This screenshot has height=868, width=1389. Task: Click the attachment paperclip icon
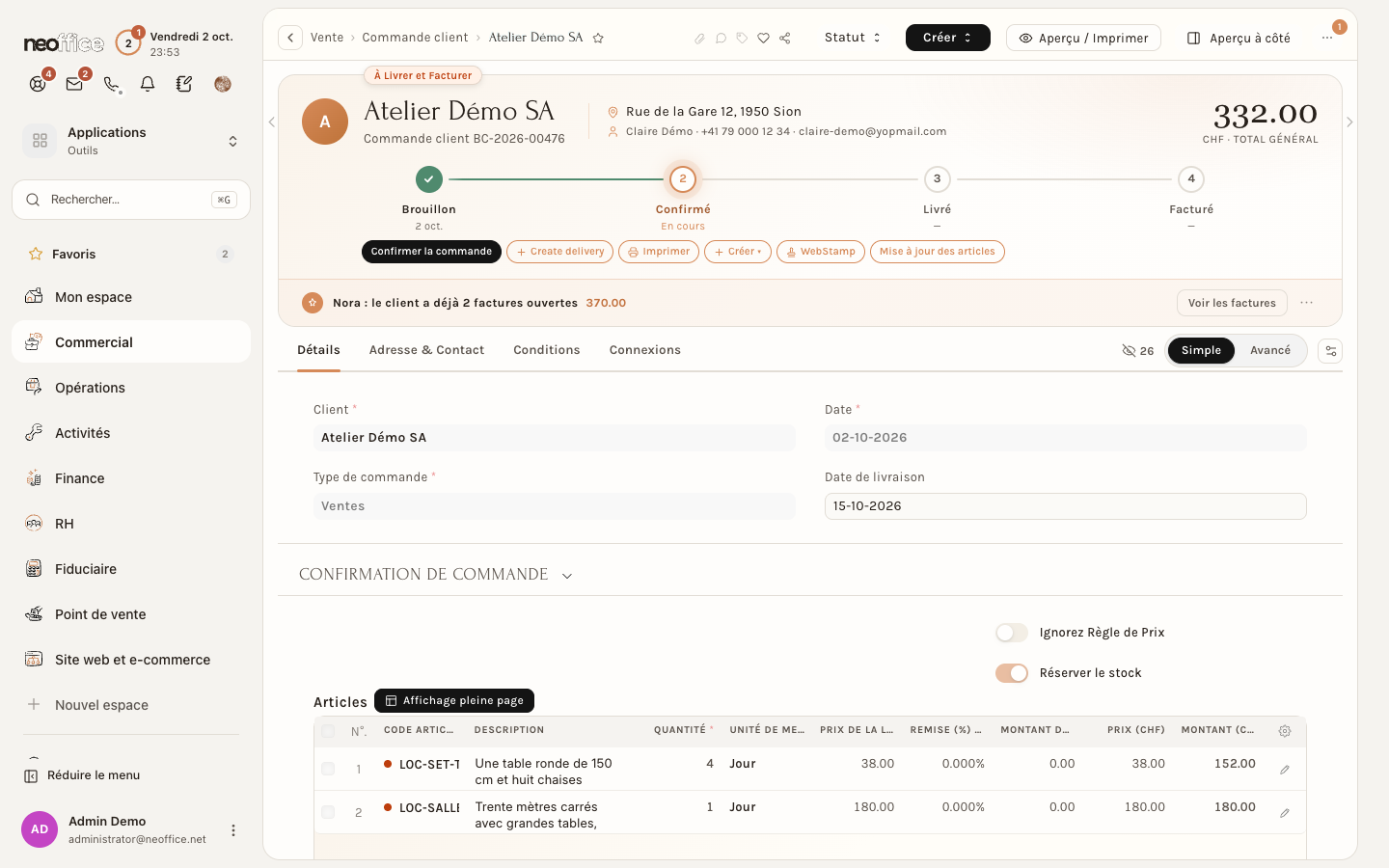699,39
